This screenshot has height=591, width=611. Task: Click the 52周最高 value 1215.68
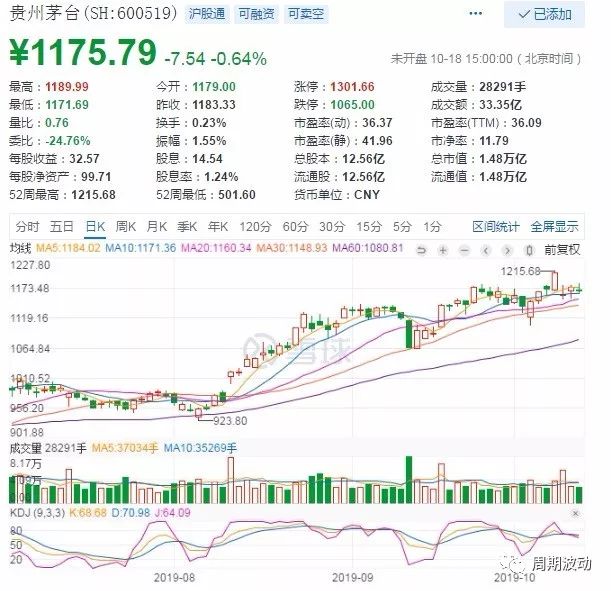coord(94,194)
